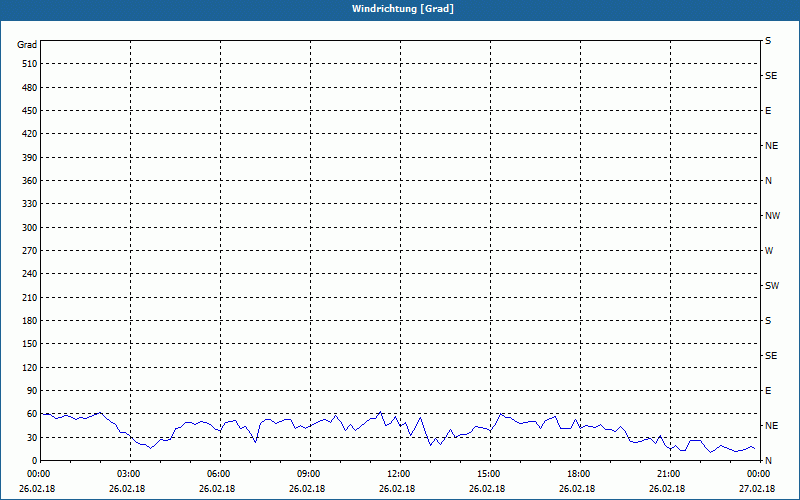Click the 26.02.18 date under 12:00
Screen dimensions: 800x500
pyautogui.click(x=397, y=489)
